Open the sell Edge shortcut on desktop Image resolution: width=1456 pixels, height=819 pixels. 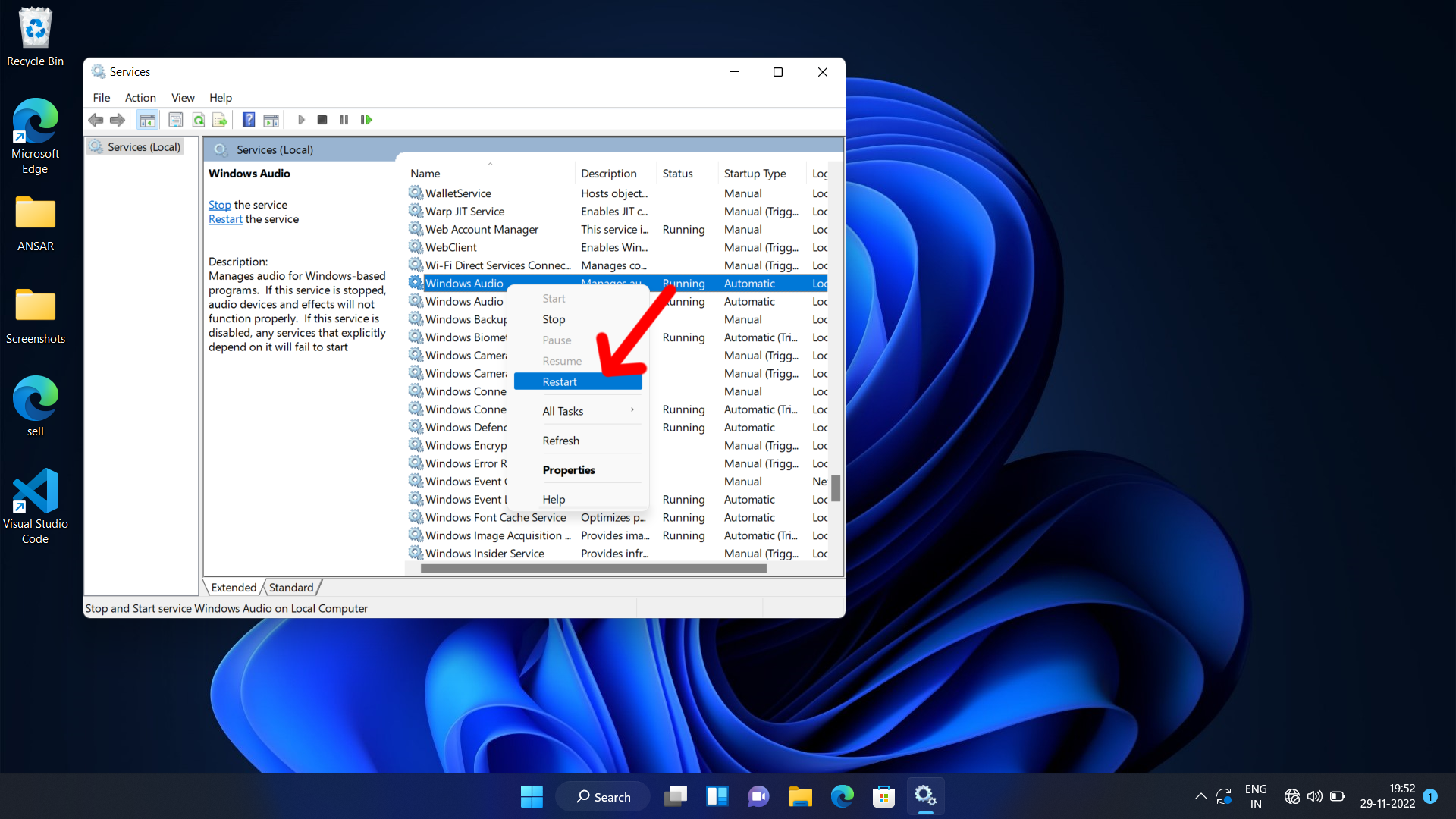[35, 406]
